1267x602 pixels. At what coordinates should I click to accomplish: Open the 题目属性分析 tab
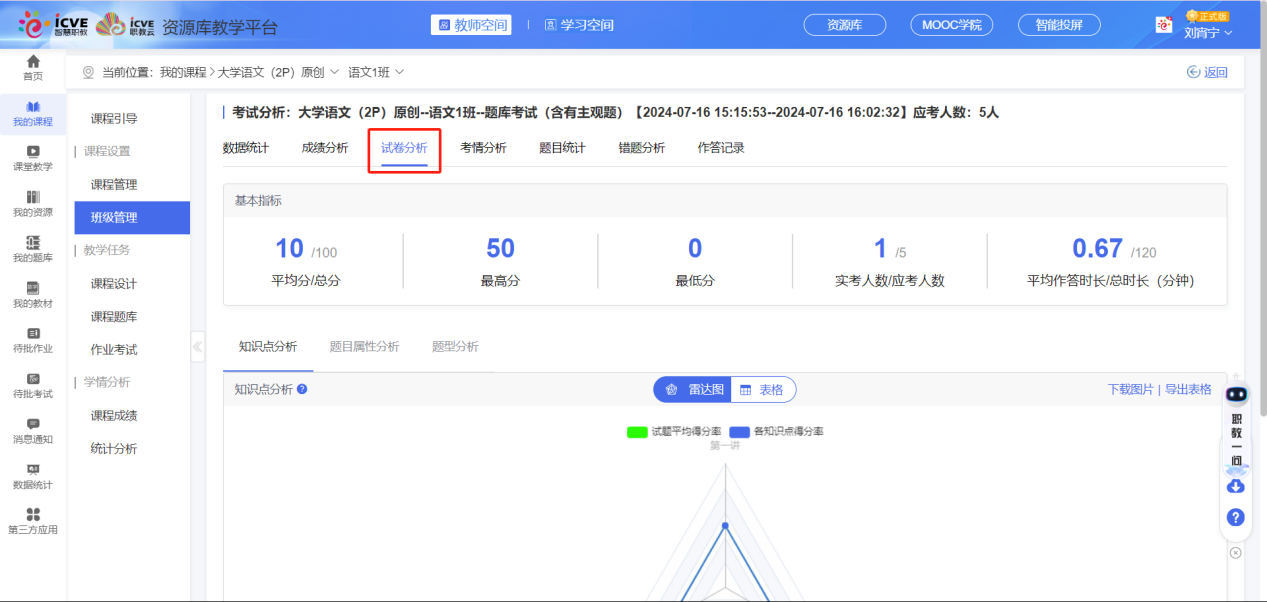(x=364, y=347)
